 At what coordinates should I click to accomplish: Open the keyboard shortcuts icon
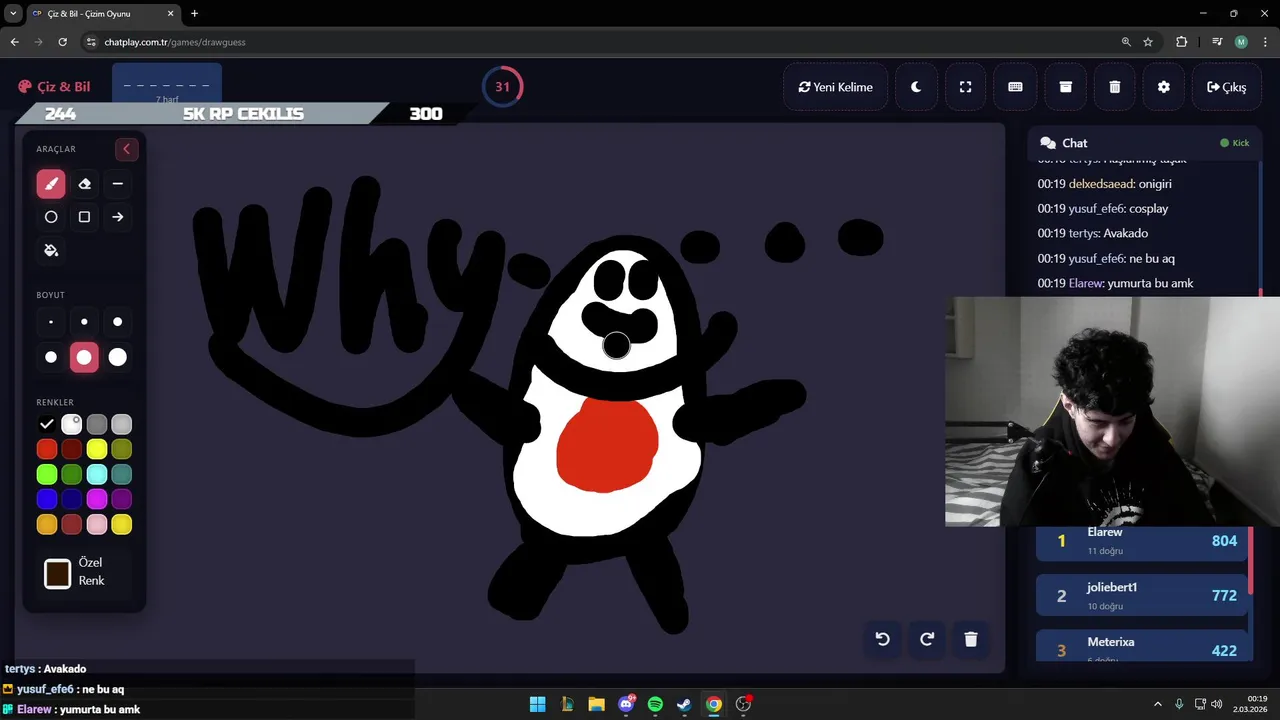click(1015, 87)
